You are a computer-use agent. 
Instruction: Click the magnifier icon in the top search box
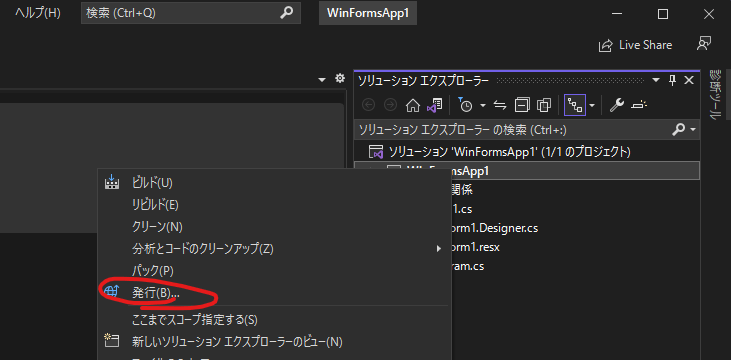(286, 13)
